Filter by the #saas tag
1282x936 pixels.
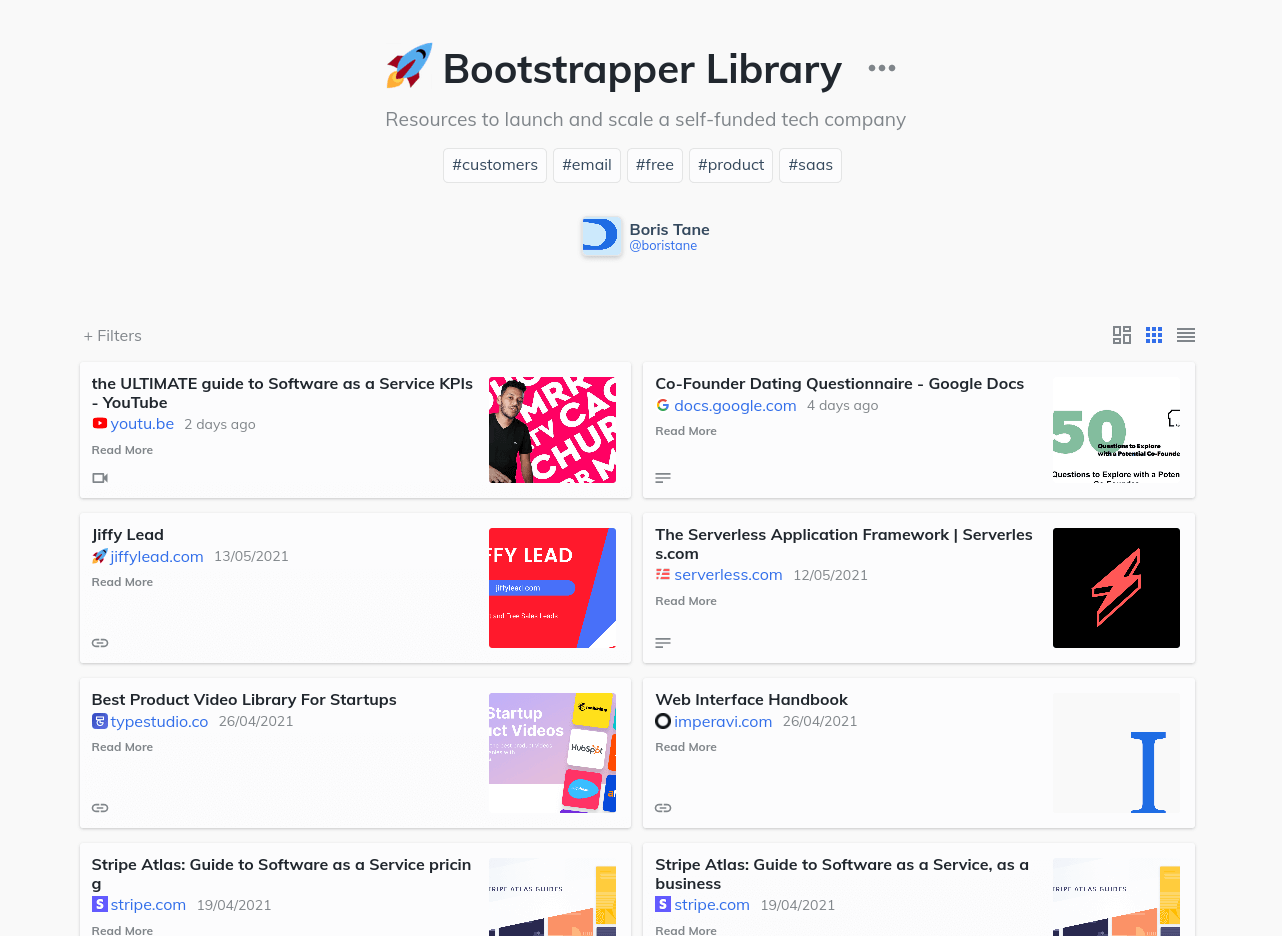[x=810, y=165]
